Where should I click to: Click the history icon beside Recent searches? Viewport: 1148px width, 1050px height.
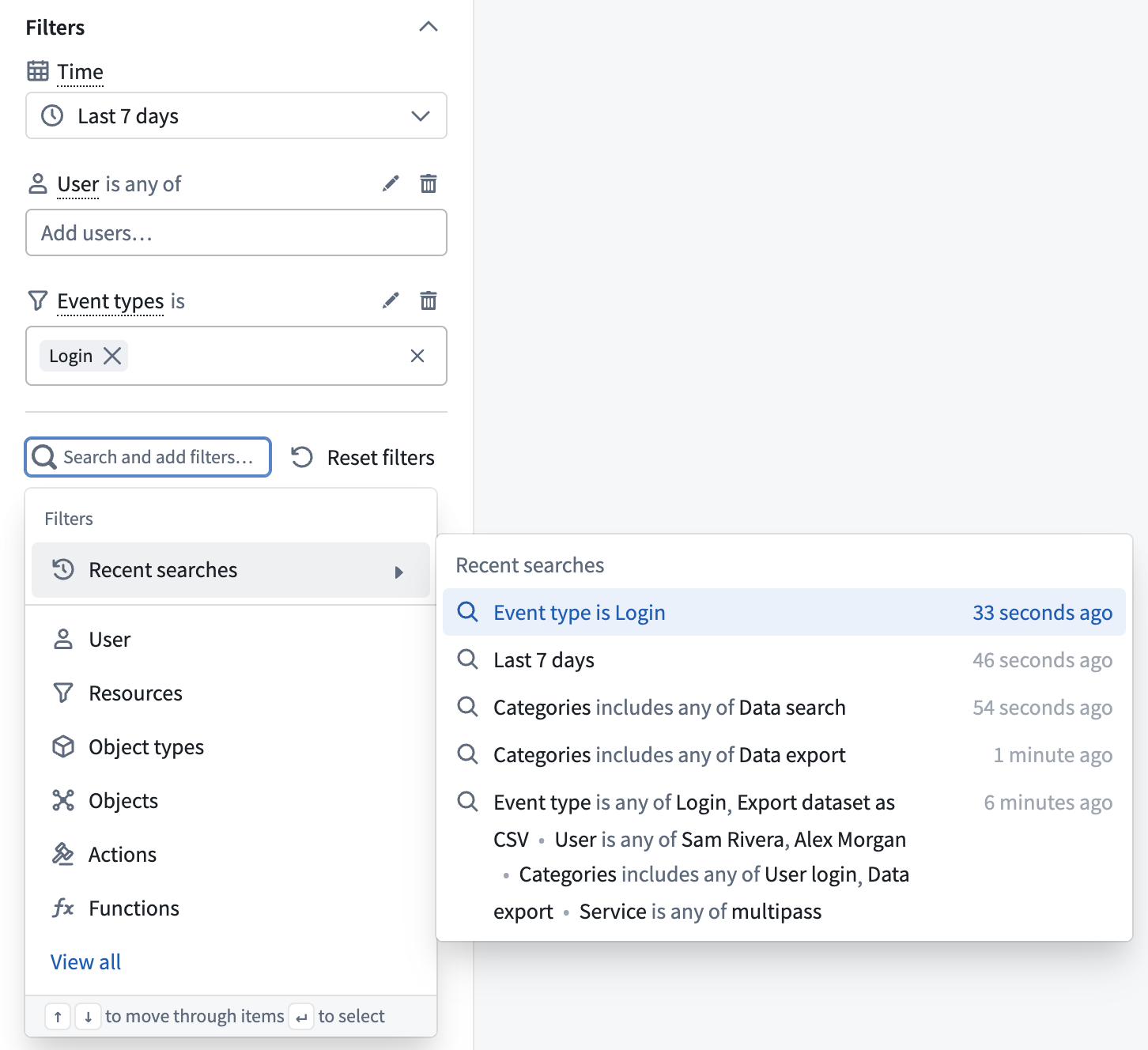(63, 569)
